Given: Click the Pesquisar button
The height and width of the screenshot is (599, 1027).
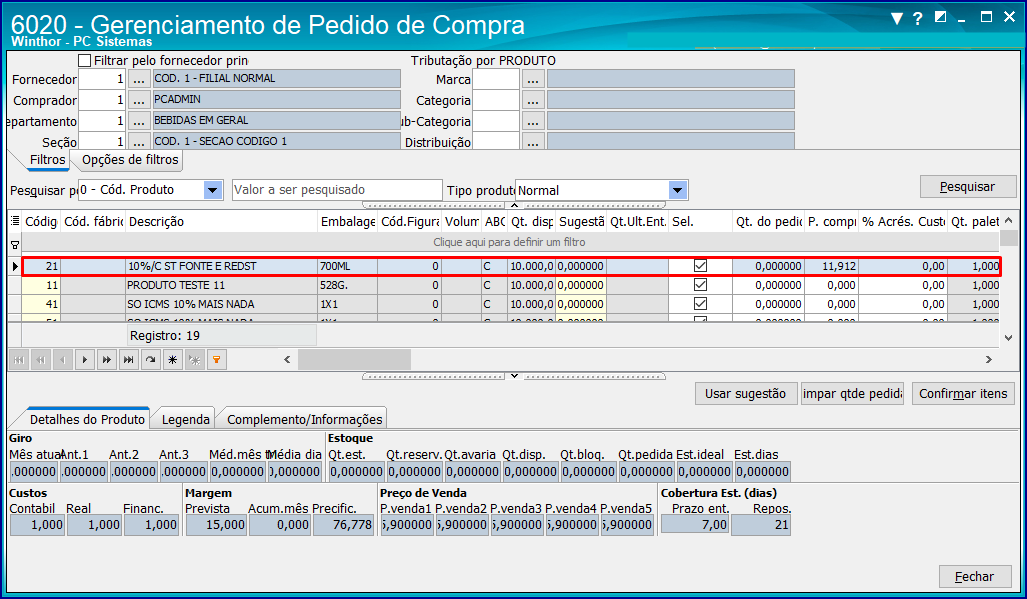Looking at the screenshot, I should point(967,187).
